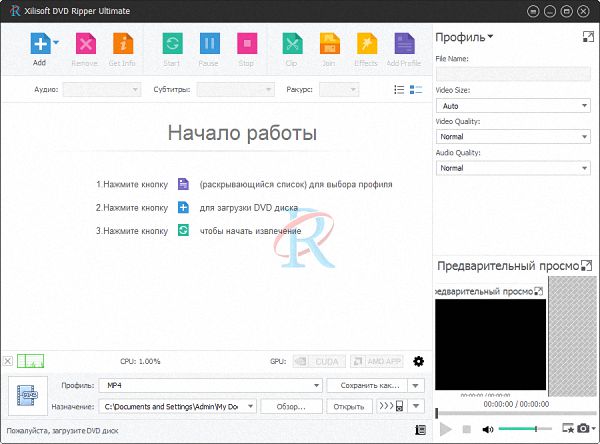Click the Открыть button
600x444 pixels.
click(x=348, y=406)
